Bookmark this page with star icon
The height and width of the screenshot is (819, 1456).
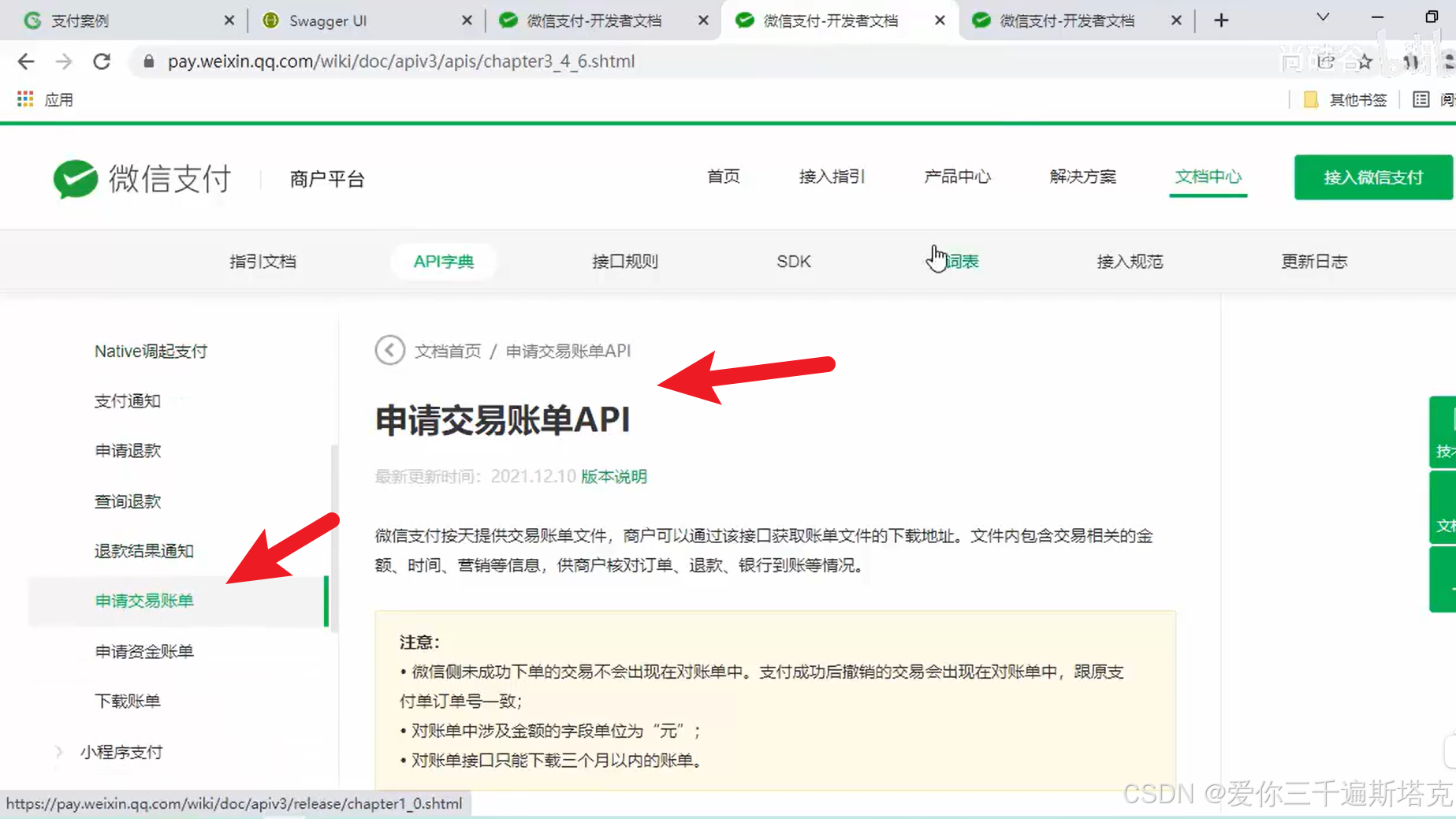pyautogui.click(x=1365, y=61)
